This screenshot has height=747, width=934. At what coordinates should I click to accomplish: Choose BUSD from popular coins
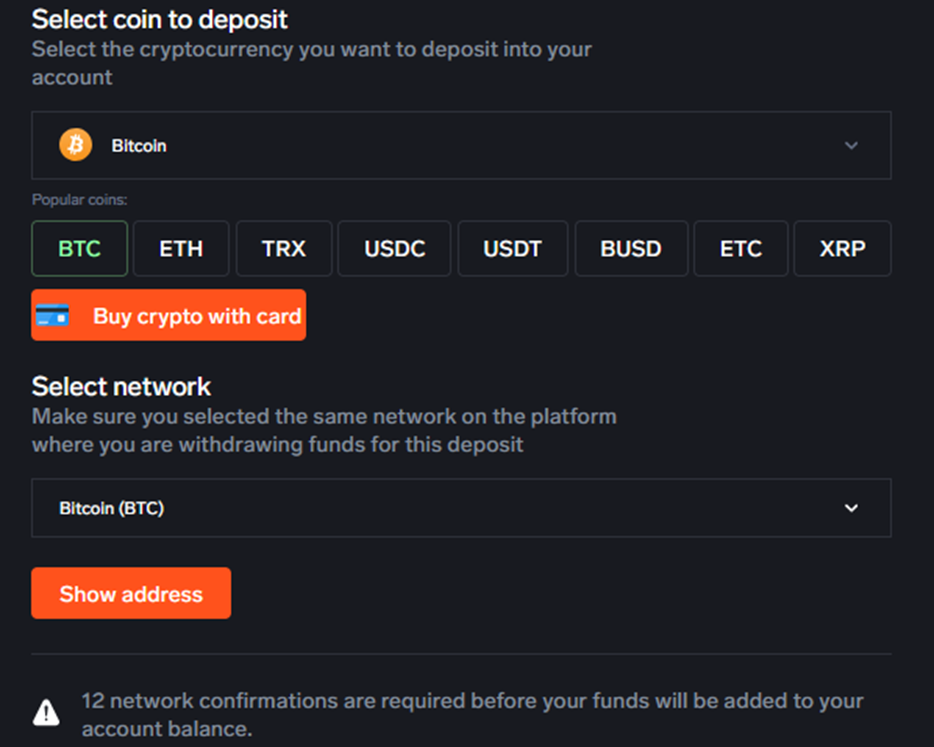[x=631, y=248]
